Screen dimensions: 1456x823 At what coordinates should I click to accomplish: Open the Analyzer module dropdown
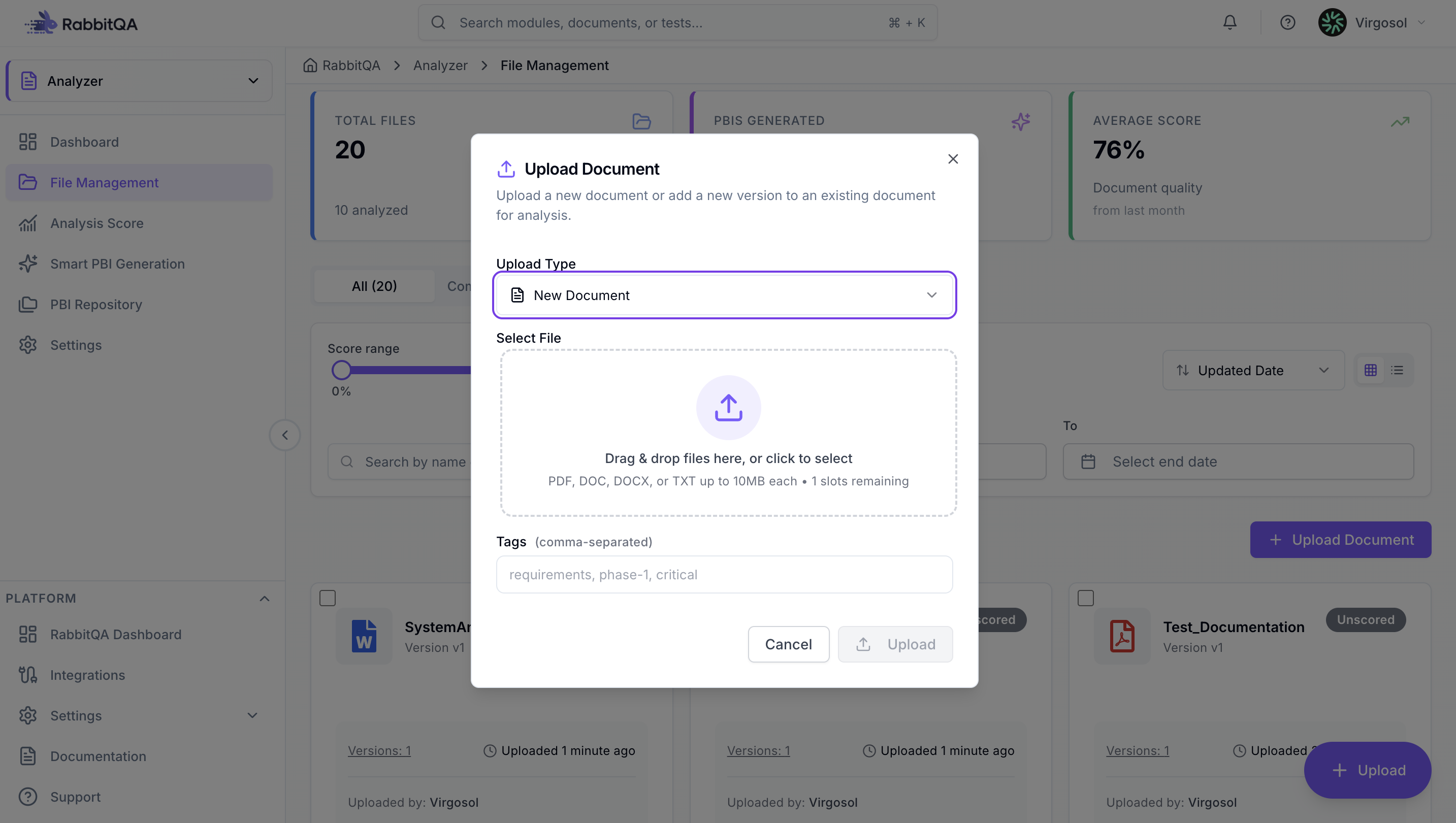click(140, 81)
